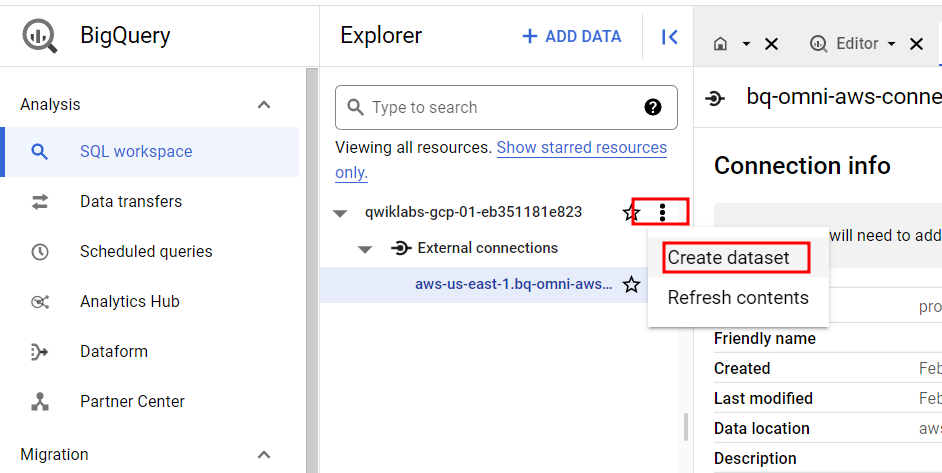Click Show starred resources only link

pos(582,148)
